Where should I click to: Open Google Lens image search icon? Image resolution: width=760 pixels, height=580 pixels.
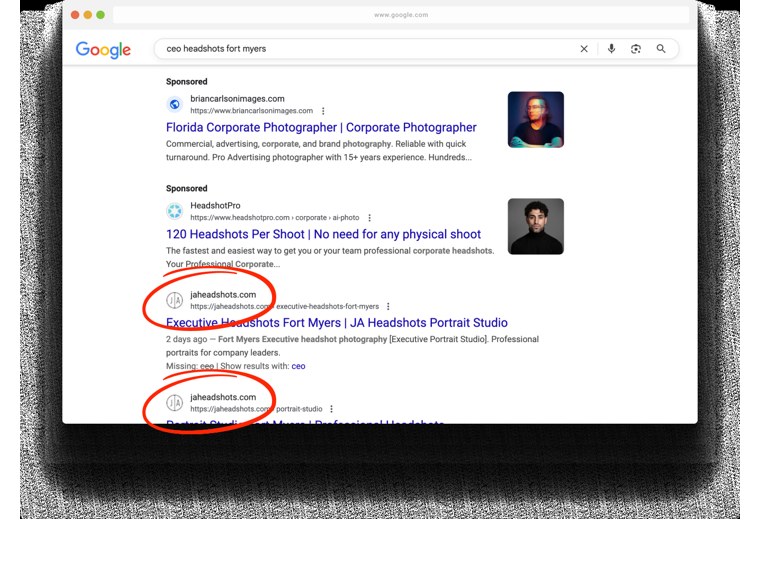click(x=636, y=49)
